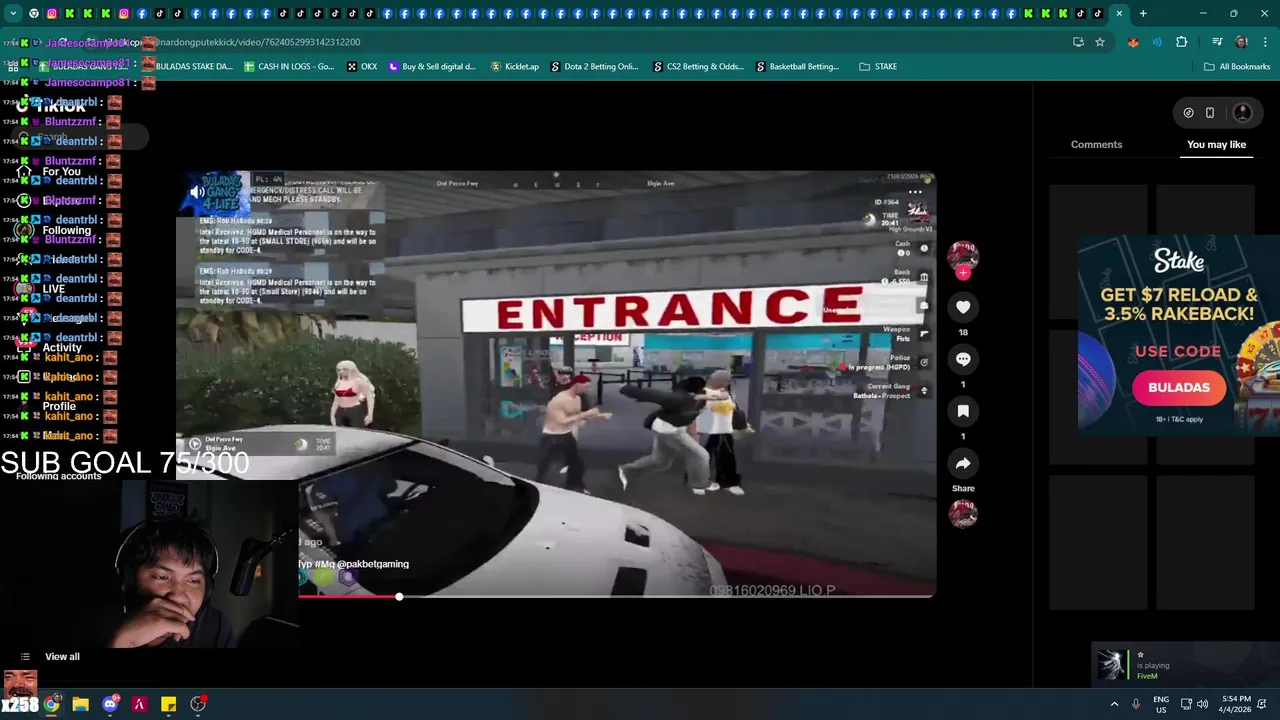Viewport: 1280px width, 720px height.
Task: Star this page with the bookmark icon
Action: pos(1100,42)
